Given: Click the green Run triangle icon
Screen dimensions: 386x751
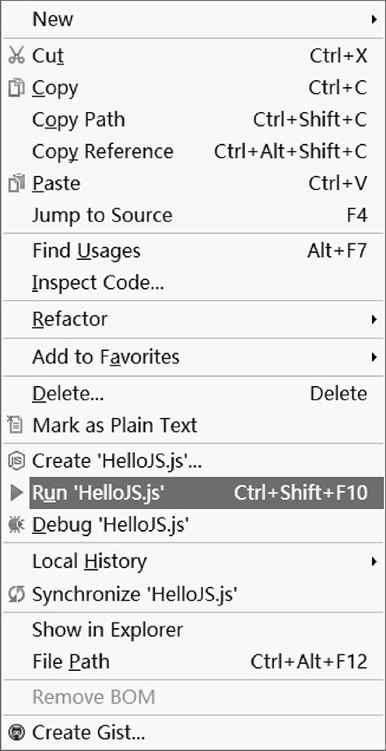Looking at the screenshot, I should (x=17, y=493).
